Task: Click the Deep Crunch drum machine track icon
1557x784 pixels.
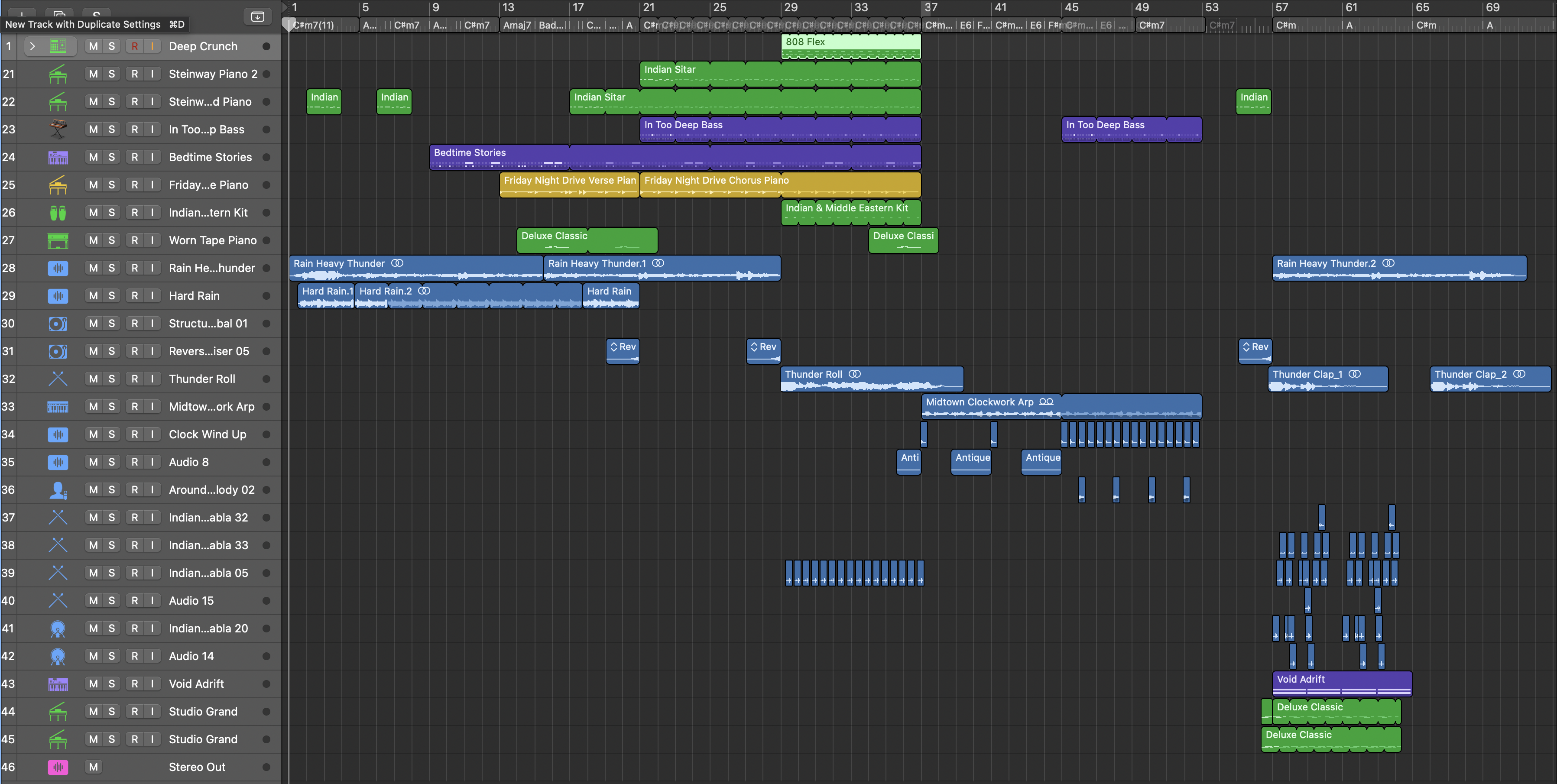Action: pyautogui.click(x=58, y=46)
